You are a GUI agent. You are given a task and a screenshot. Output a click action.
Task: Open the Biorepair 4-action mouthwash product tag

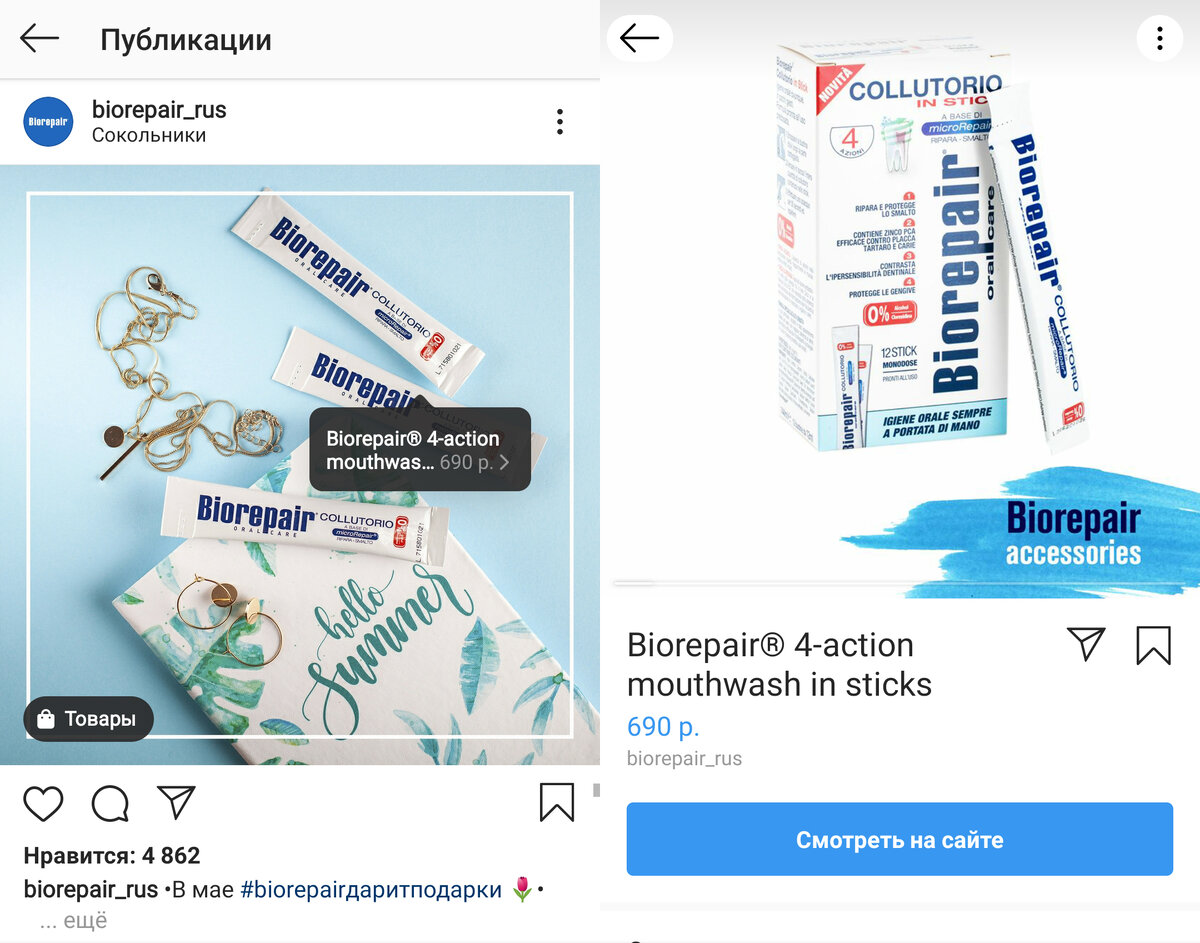420,450
